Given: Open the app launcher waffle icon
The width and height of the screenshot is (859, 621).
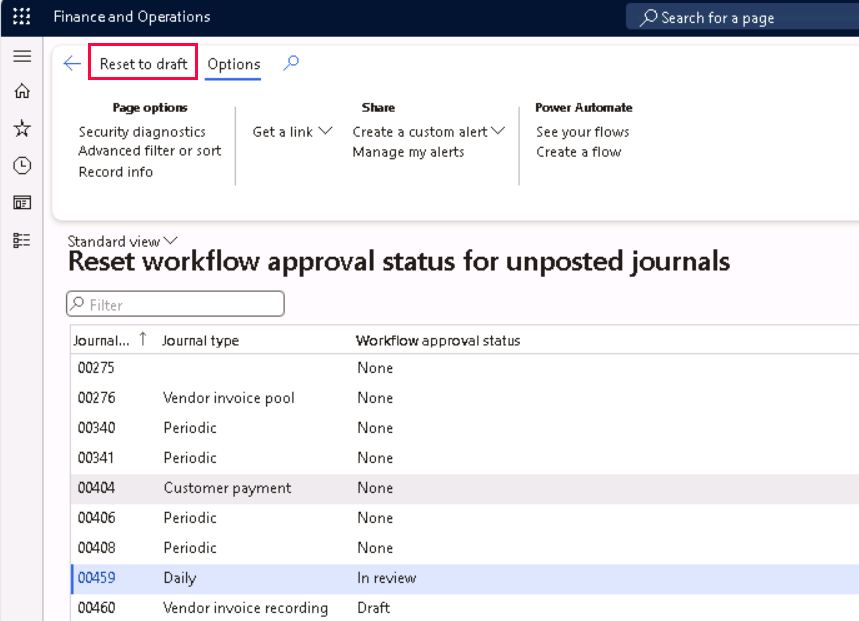Looking at the screenshot, I should 21,17.
